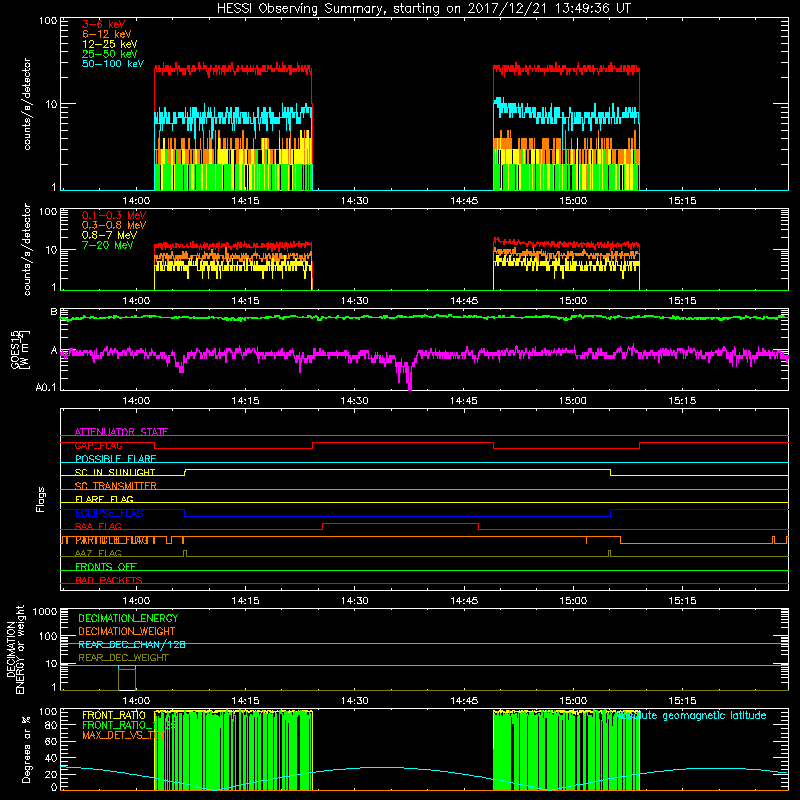Click 14:15 tick under the Flags panel
This screenshot has height=800, width=800.
click(x=245, y=601)
